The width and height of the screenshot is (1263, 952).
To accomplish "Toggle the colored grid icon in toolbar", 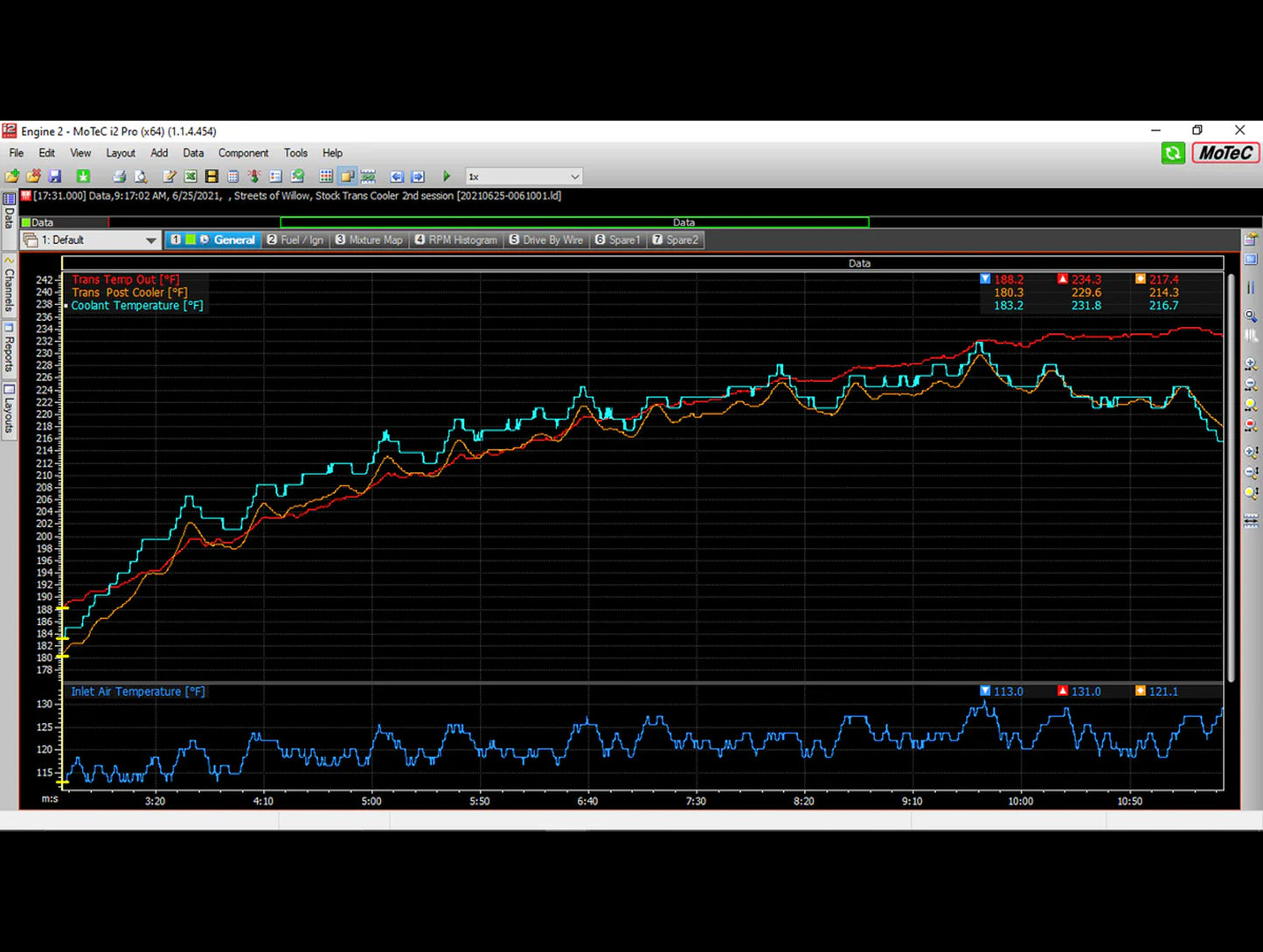I will coord(326,177).
